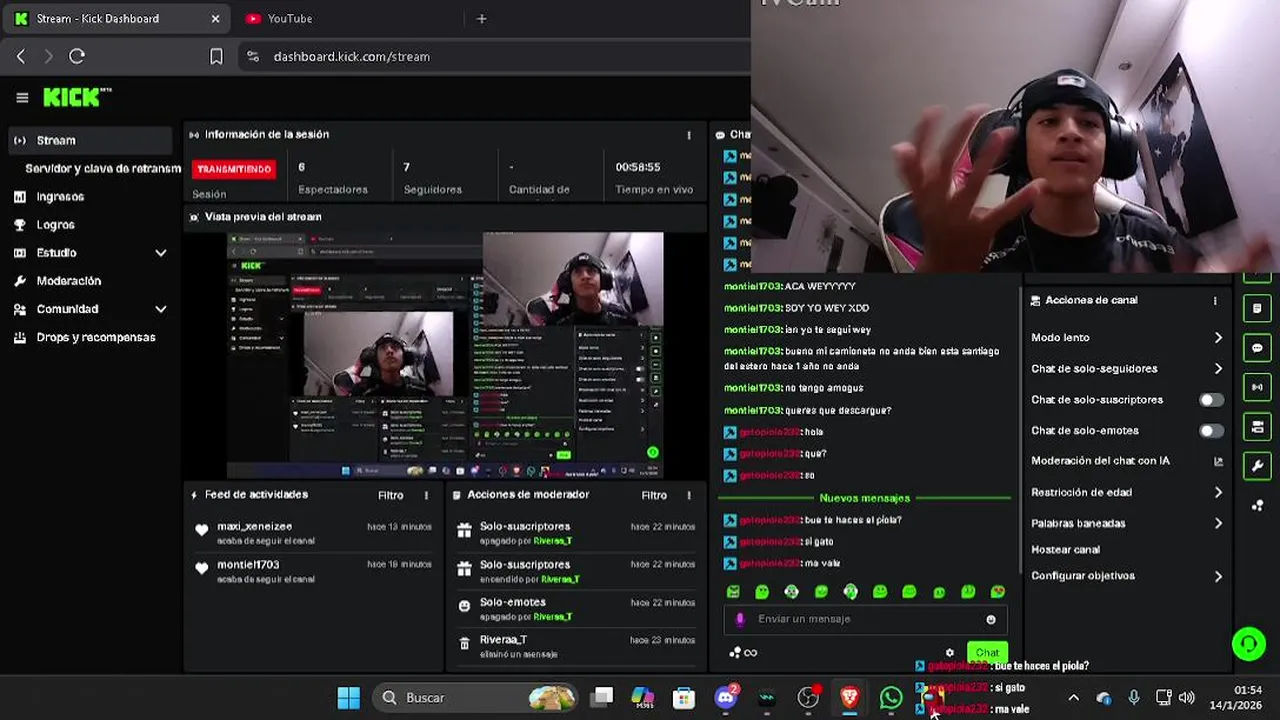Click the purple microphone icon in message box
The image size is (1280, 720).
pyautogui.click(x=740, y=619)
